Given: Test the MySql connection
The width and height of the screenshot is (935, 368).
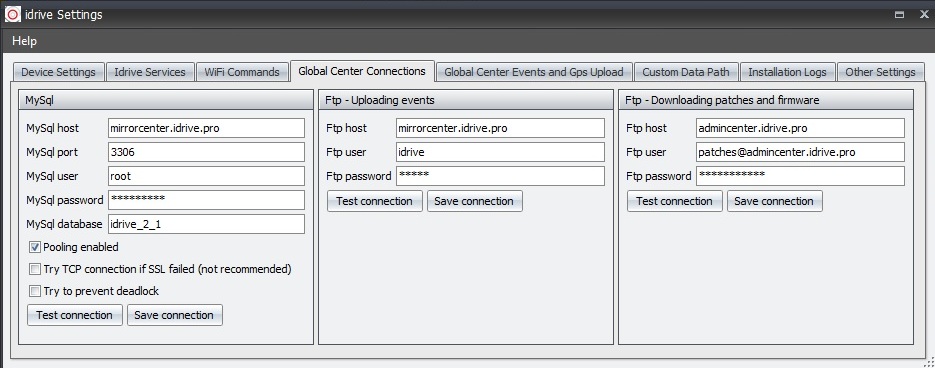Looking at the screenshot, I should (x=75, y=315).
